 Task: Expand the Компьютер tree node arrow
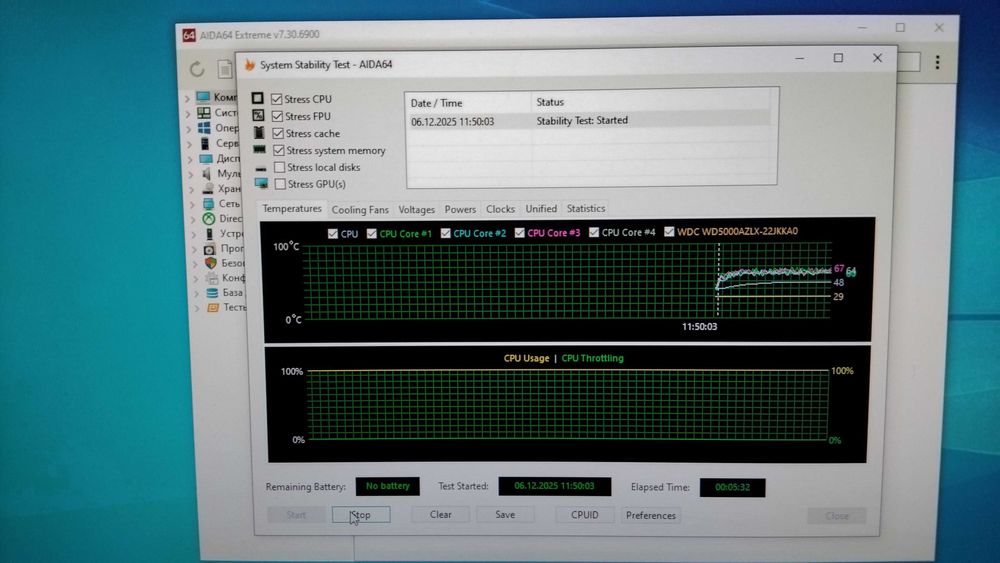point(188,98)
